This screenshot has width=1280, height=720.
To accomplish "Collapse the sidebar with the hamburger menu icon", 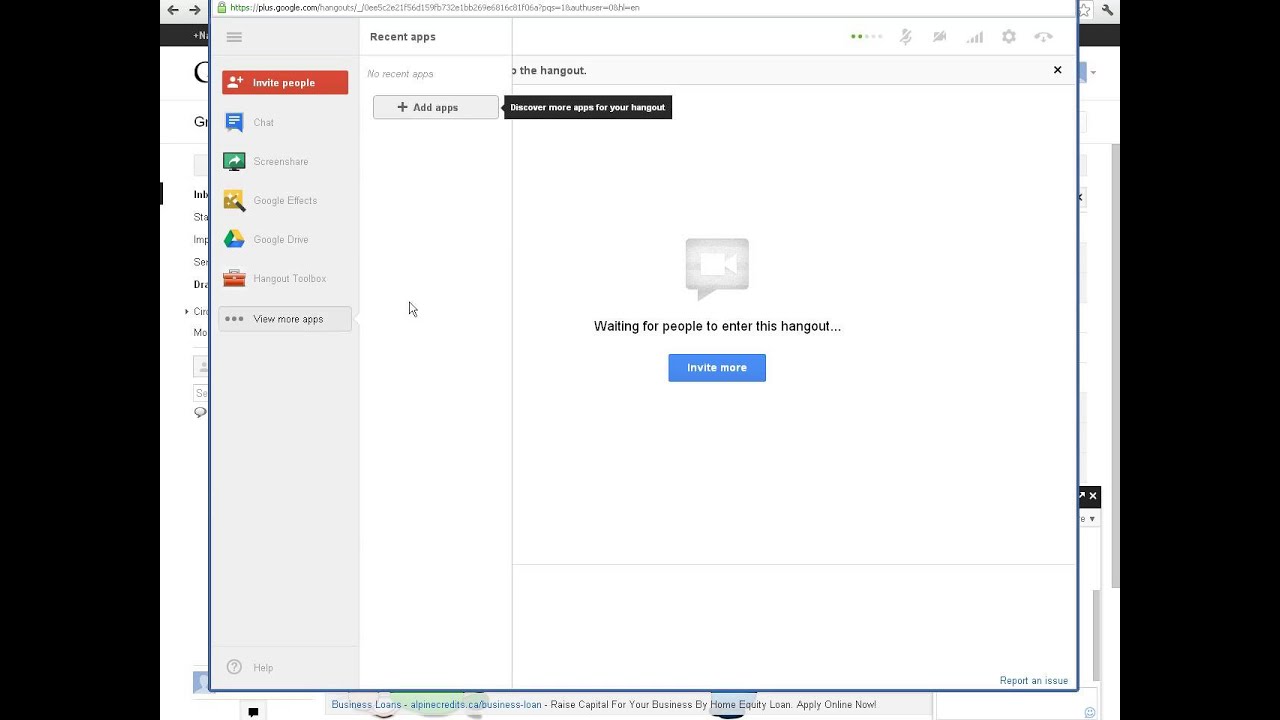I will click(x=234, y=37).
